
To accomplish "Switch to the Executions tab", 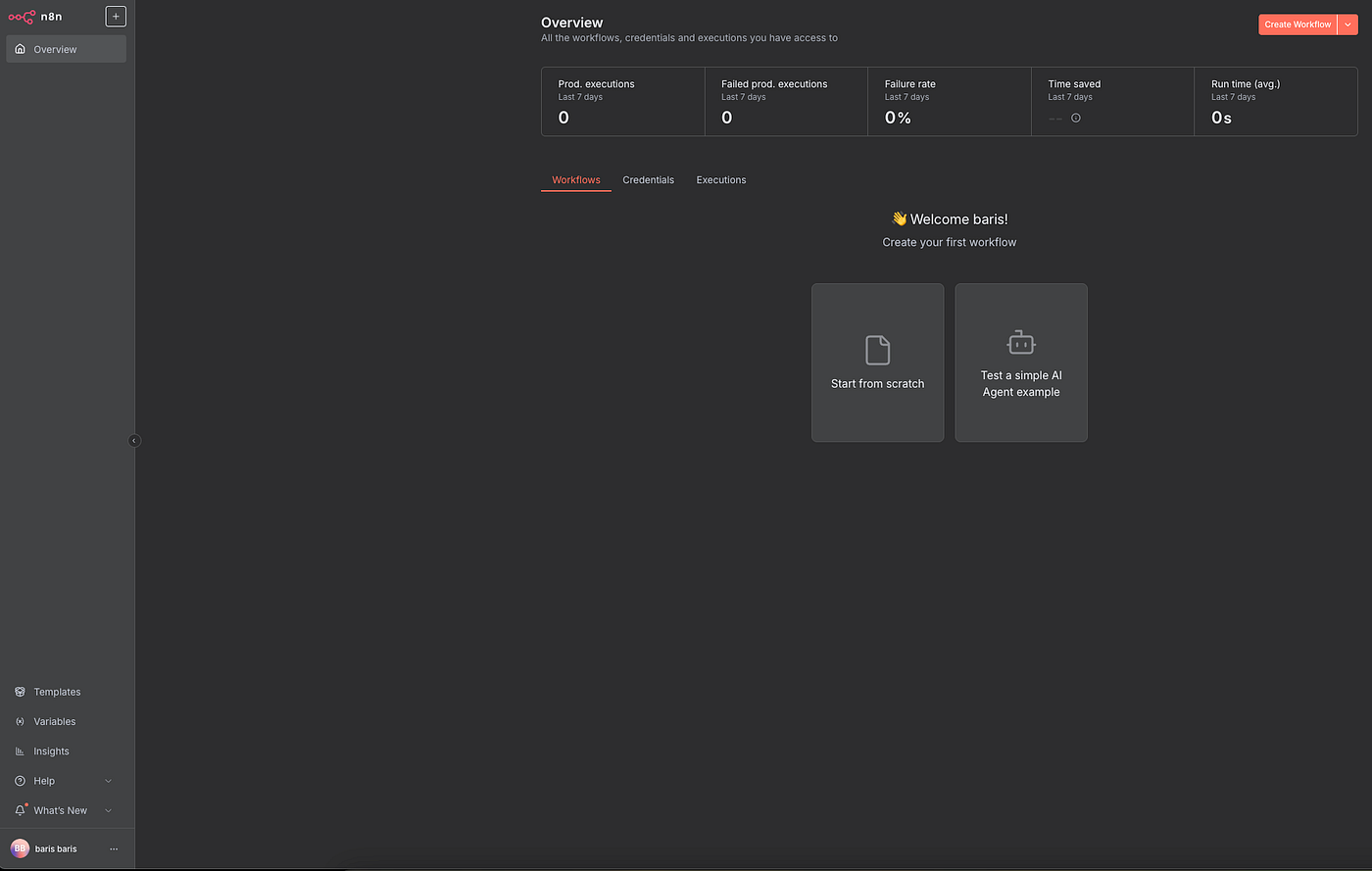I will 721,180.
